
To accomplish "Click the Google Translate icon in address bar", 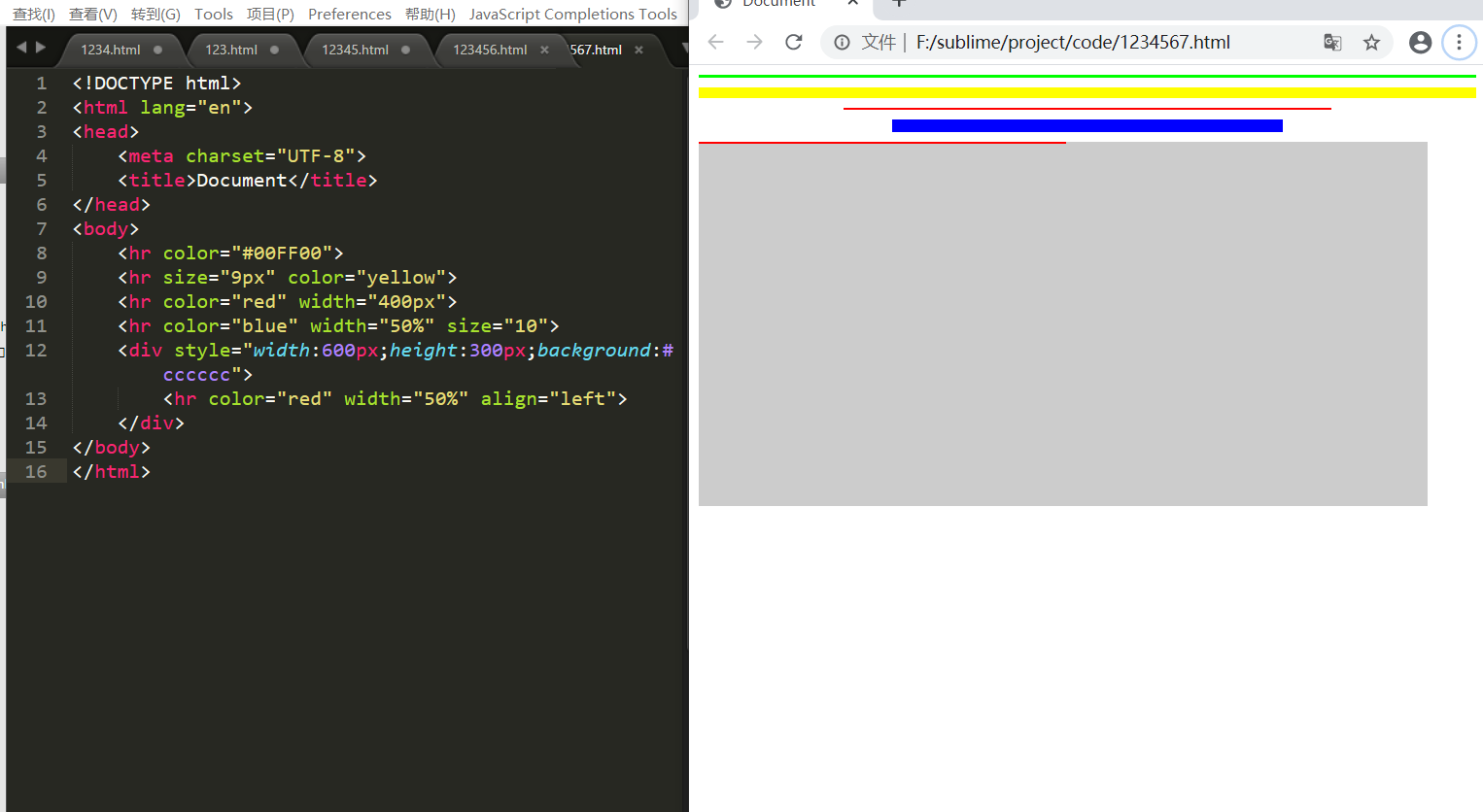I will coord(1332,42).
